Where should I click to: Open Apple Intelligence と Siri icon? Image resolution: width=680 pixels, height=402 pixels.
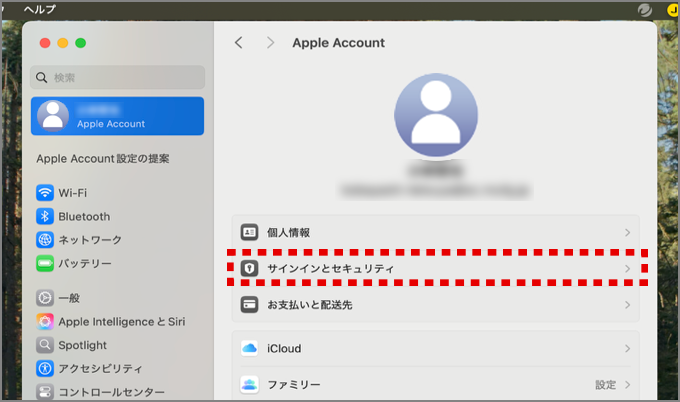45,322
